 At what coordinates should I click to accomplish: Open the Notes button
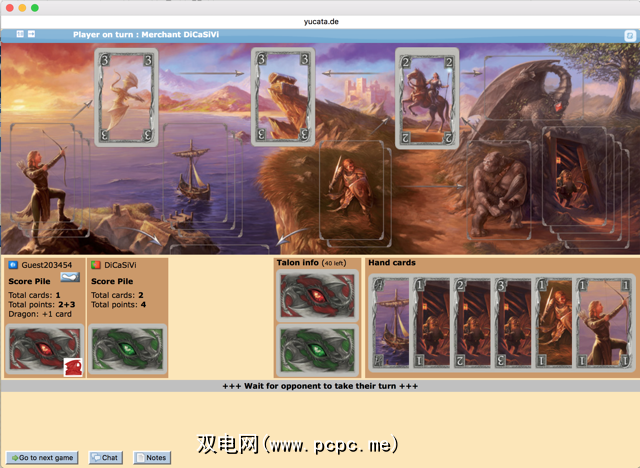point(152,457)
